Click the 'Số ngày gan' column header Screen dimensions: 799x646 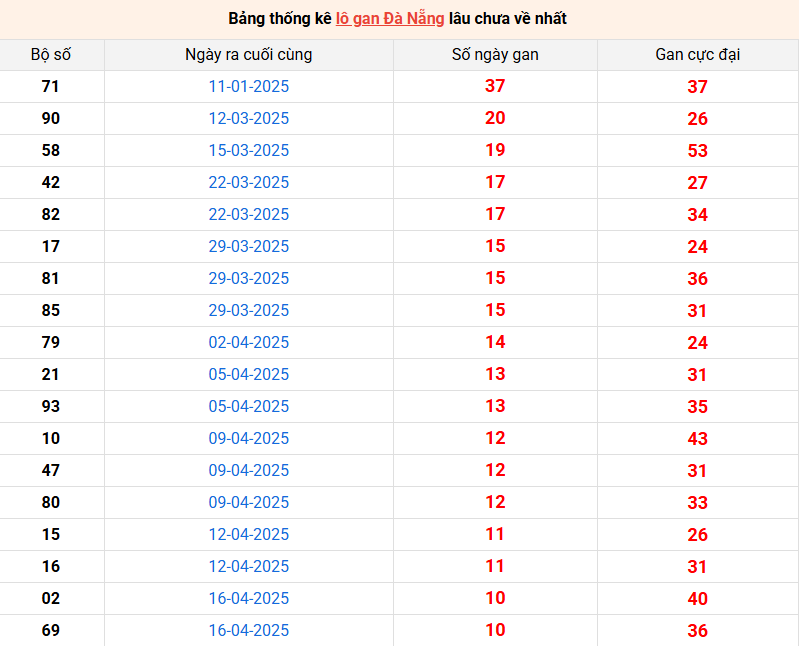coord(495,55)
